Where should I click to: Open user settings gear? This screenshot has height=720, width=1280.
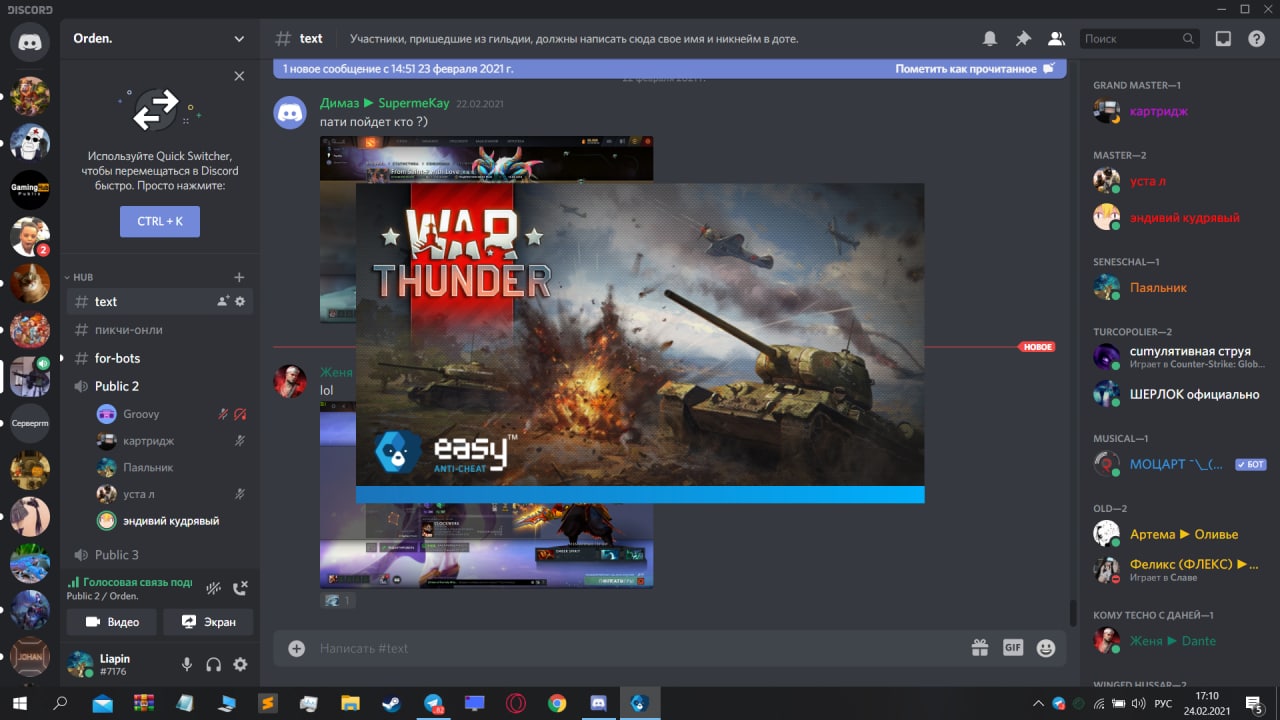240,664
